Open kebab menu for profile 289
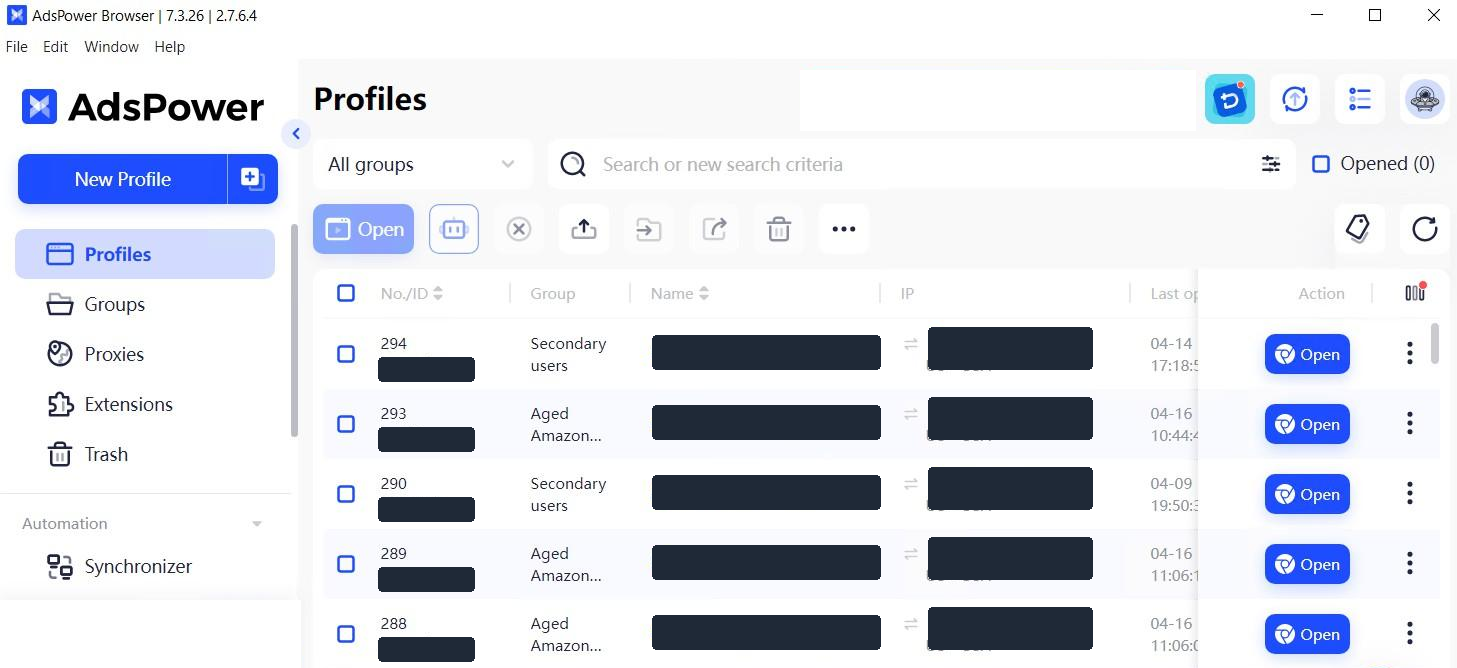 point(1410,563)
